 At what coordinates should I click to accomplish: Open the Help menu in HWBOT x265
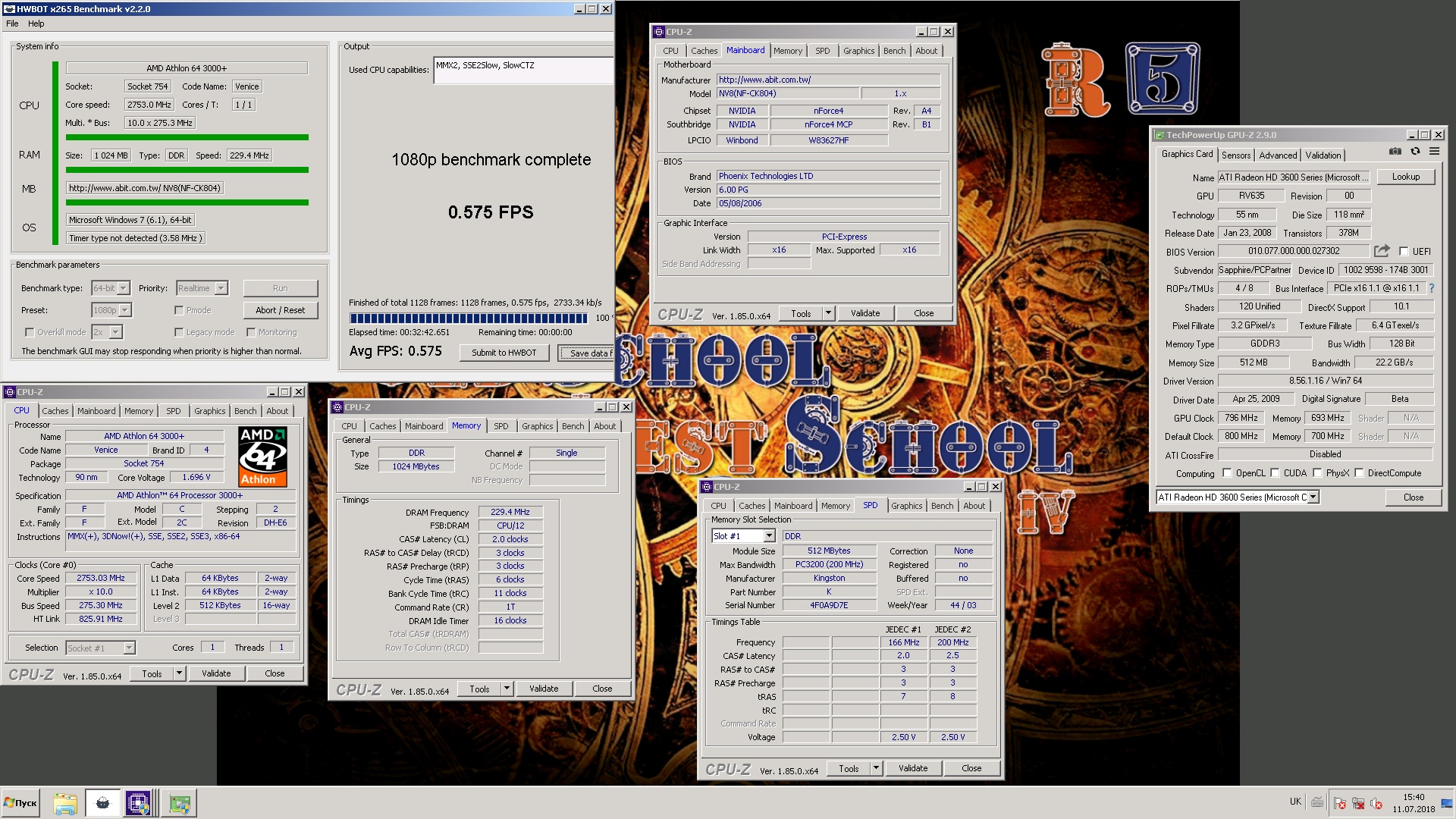pyautogui.click(x=36, y=24)
